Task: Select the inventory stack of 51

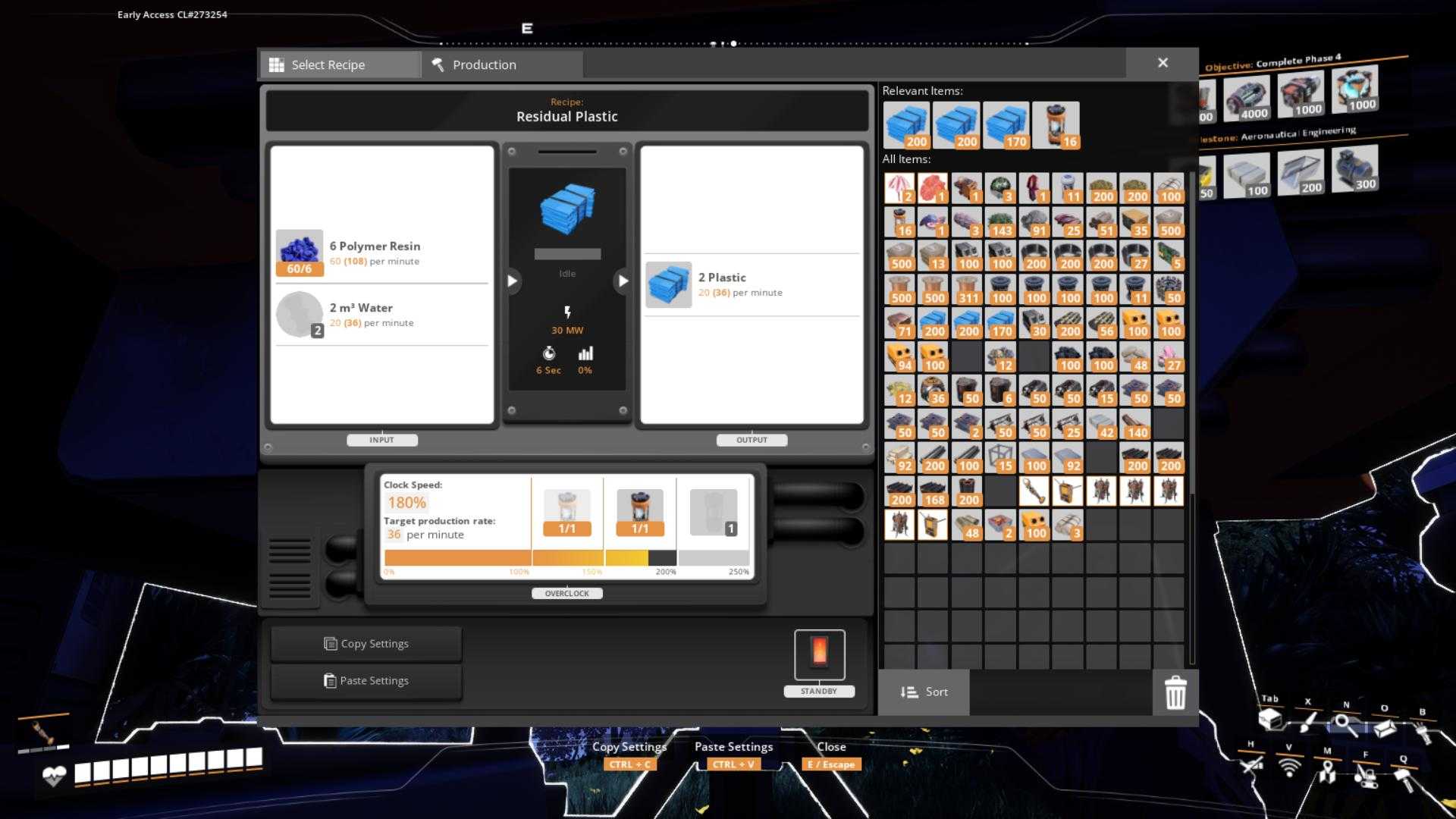Action: pyautogui.click(x=1101, y=222)
